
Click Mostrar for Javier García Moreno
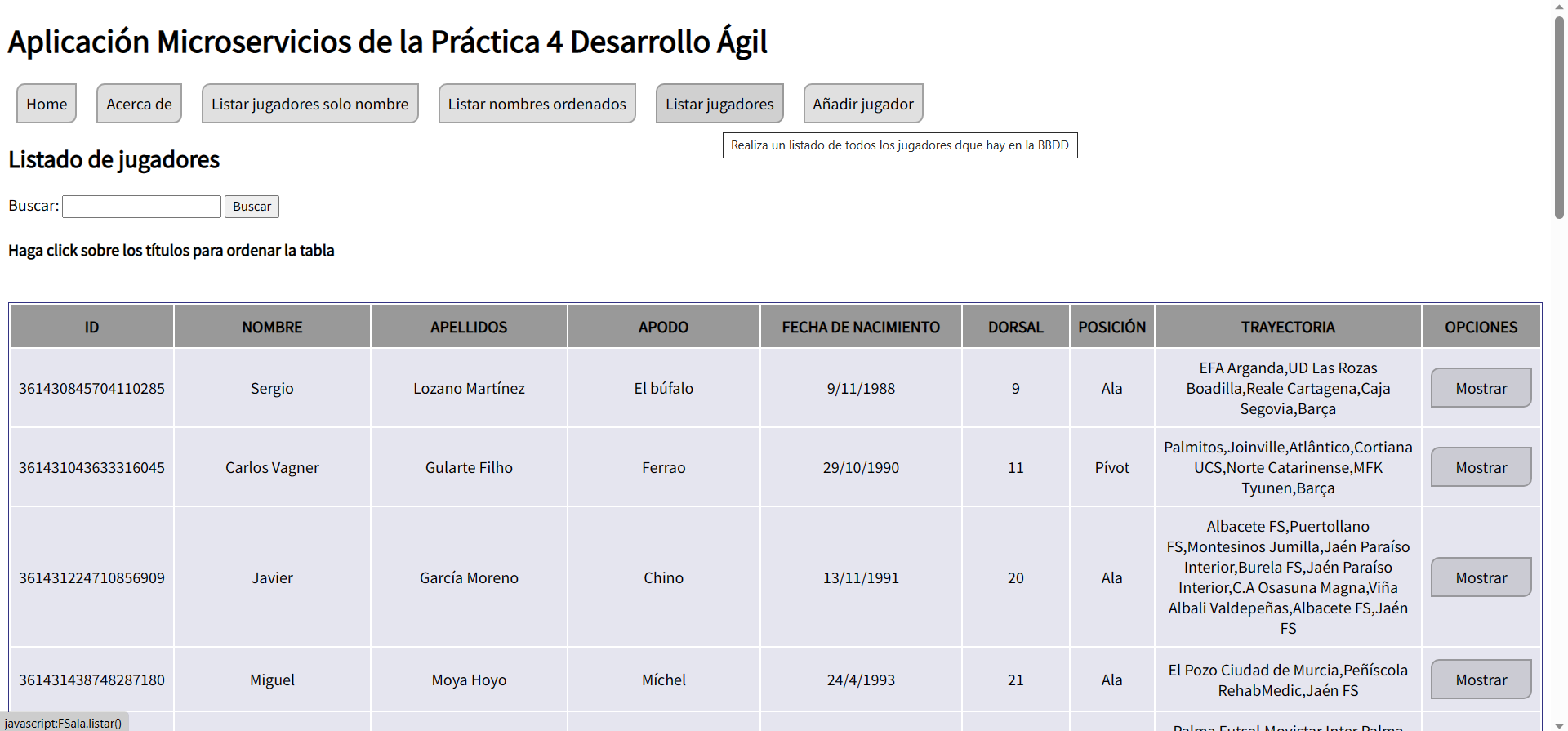[x=1481, y=577]
